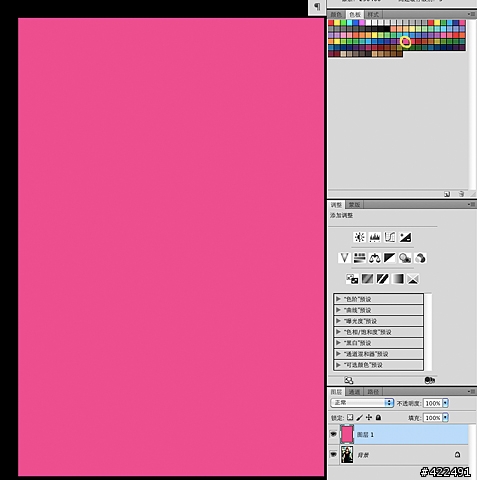Click the opacity 100% value field
The width and height of the screenshot is (477, 480).
point(433,403)
